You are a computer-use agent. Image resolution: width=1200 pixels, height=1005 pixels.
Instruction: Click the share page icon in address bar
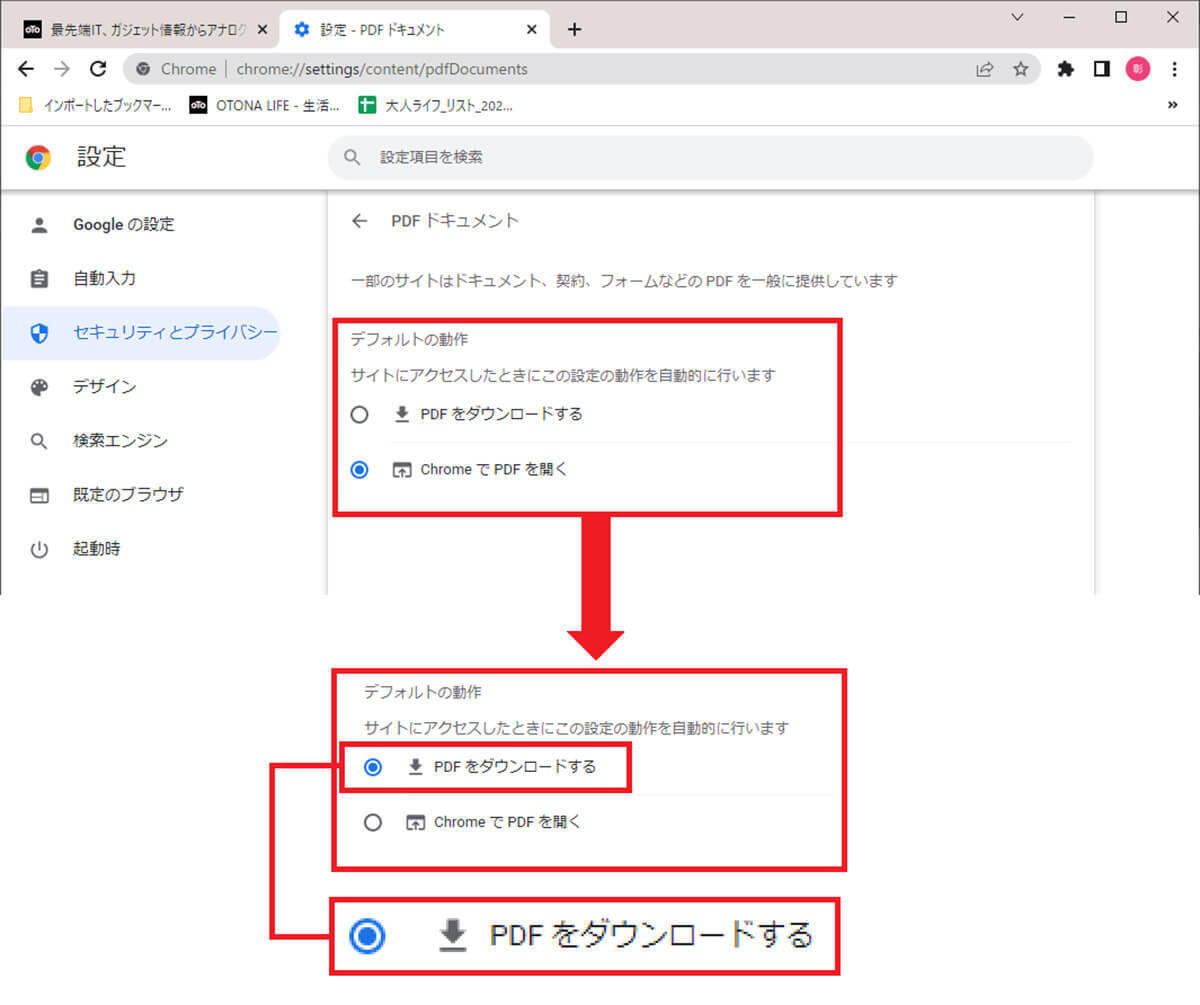(x=985, y=69)
